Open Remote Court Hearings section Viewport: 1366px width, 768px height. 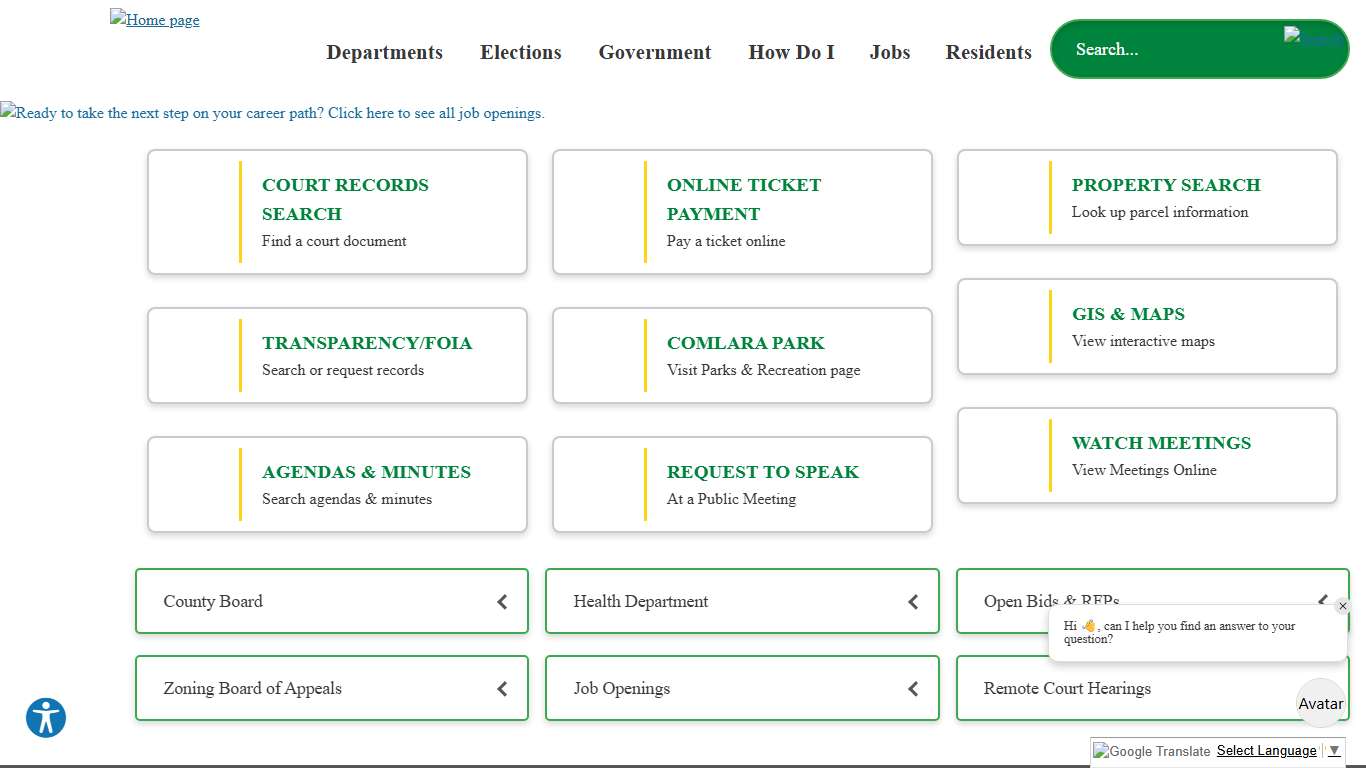(x=1067, y=689)
